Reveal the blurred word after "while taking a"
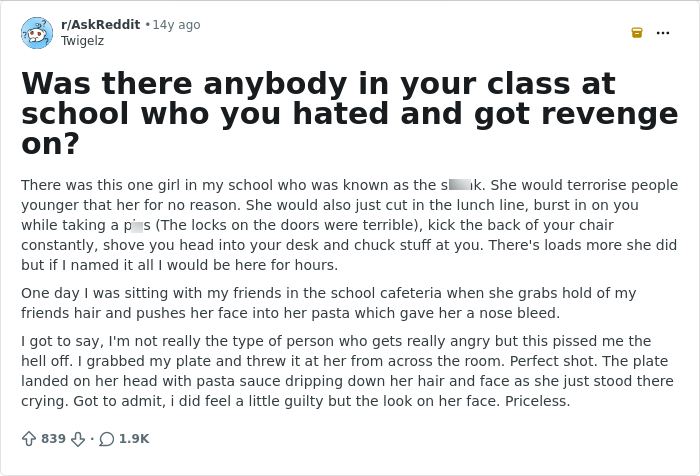700x476 pixels. [x=137, y=227]
